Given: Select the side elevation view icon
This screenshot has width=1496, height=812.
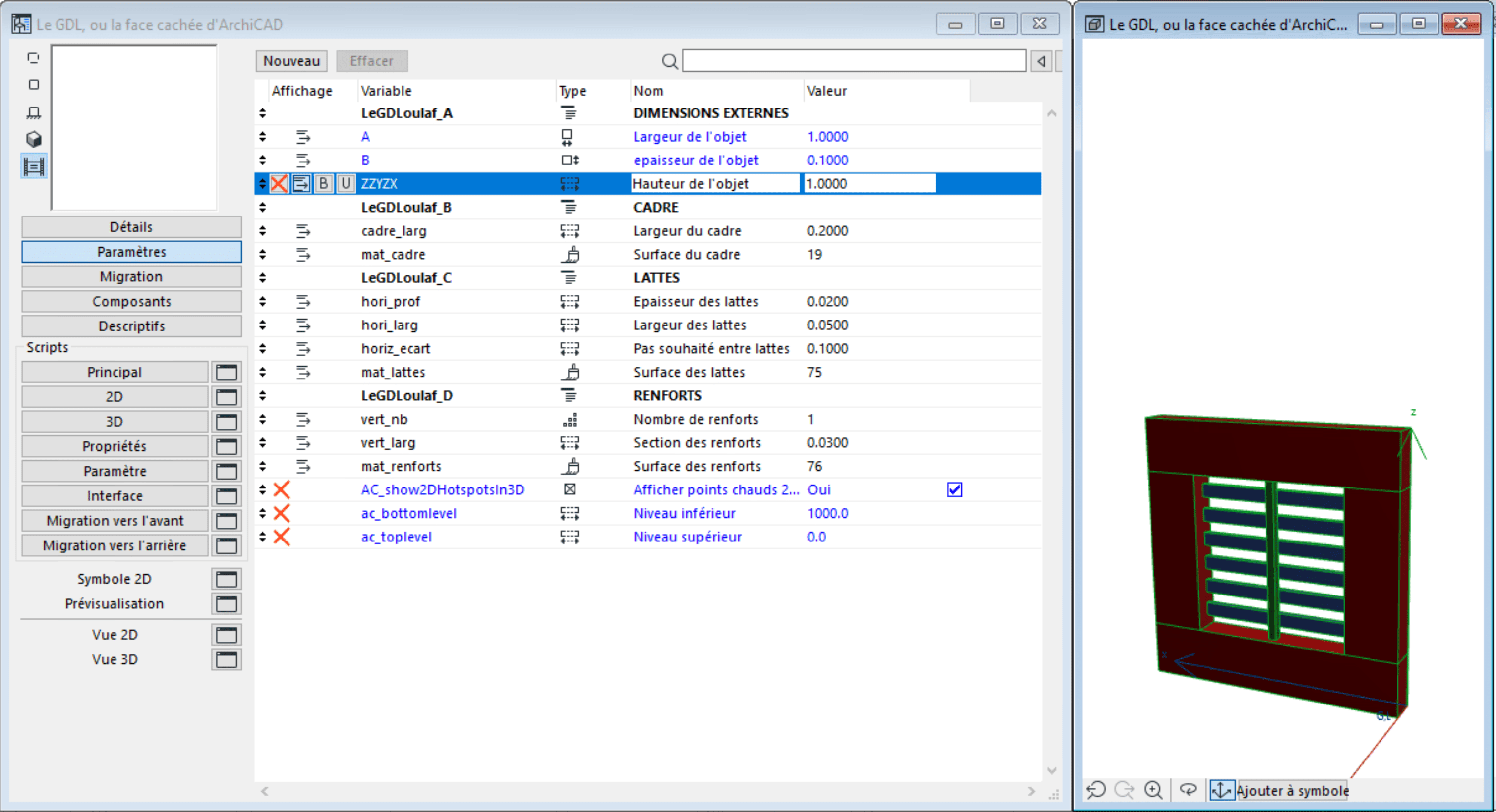Looking at the screenshot, I should (x=34, y=112).
